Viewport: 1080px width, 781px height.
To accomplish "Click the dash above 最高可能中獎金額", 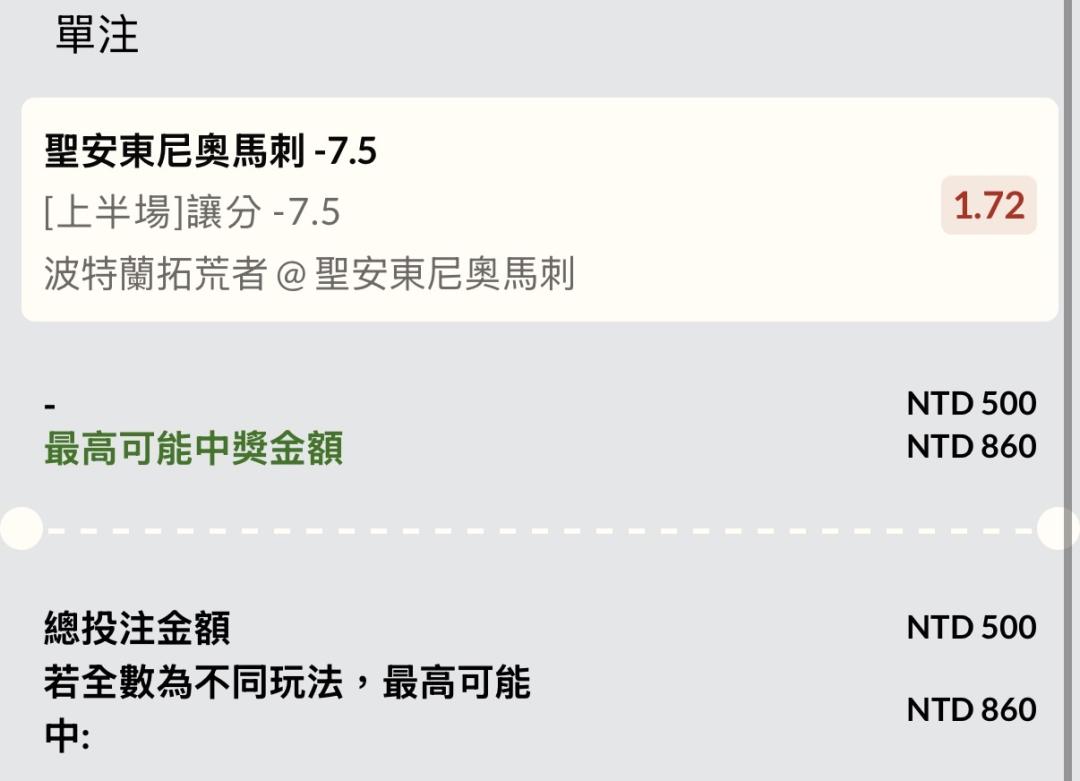I will click(x=50, y=406).
